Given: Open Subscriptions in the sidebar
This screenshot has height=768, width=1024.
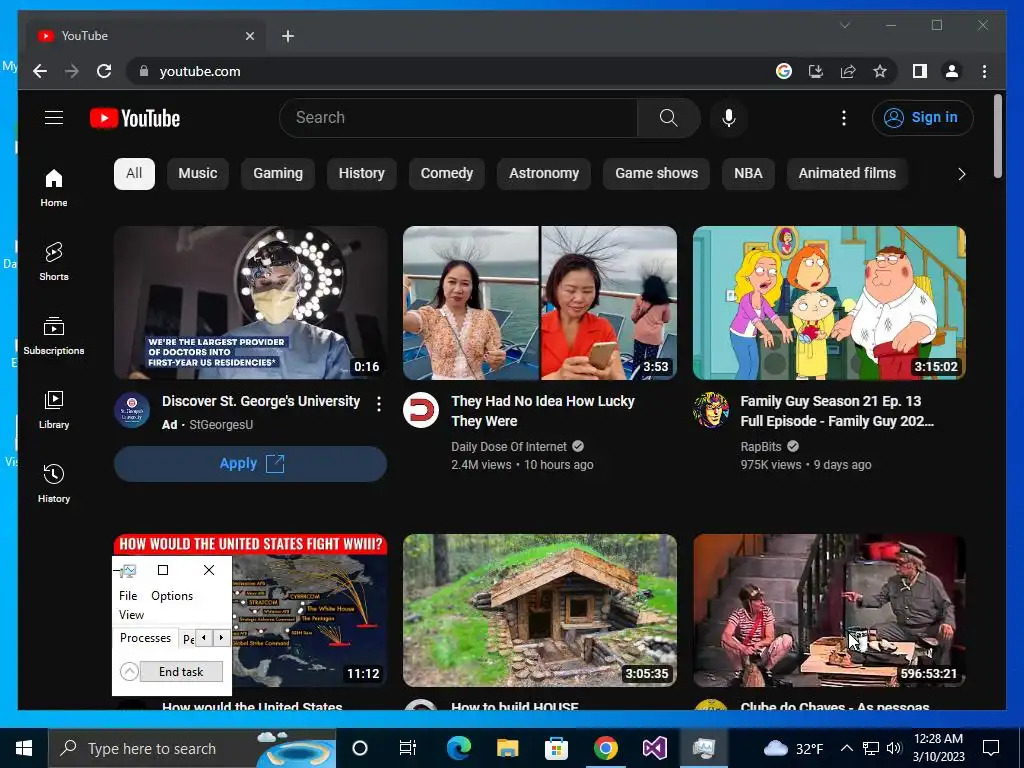Looking at the screenshot, I should (54, 336).
